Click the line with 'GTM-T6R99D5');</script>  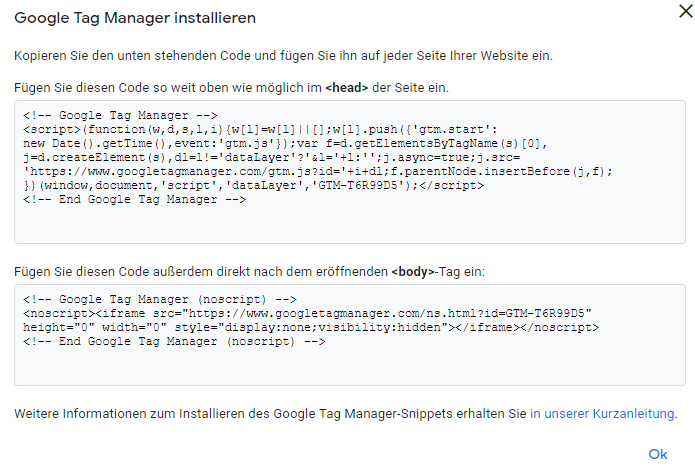pos(254,185)
